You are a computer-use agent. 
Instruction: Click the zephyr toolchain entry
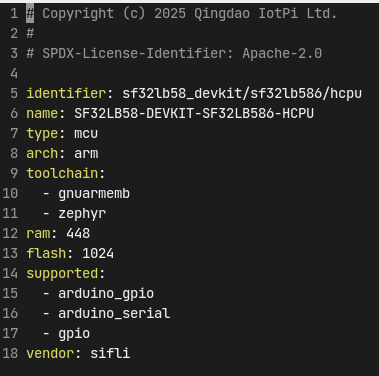(x=82, y=214)
